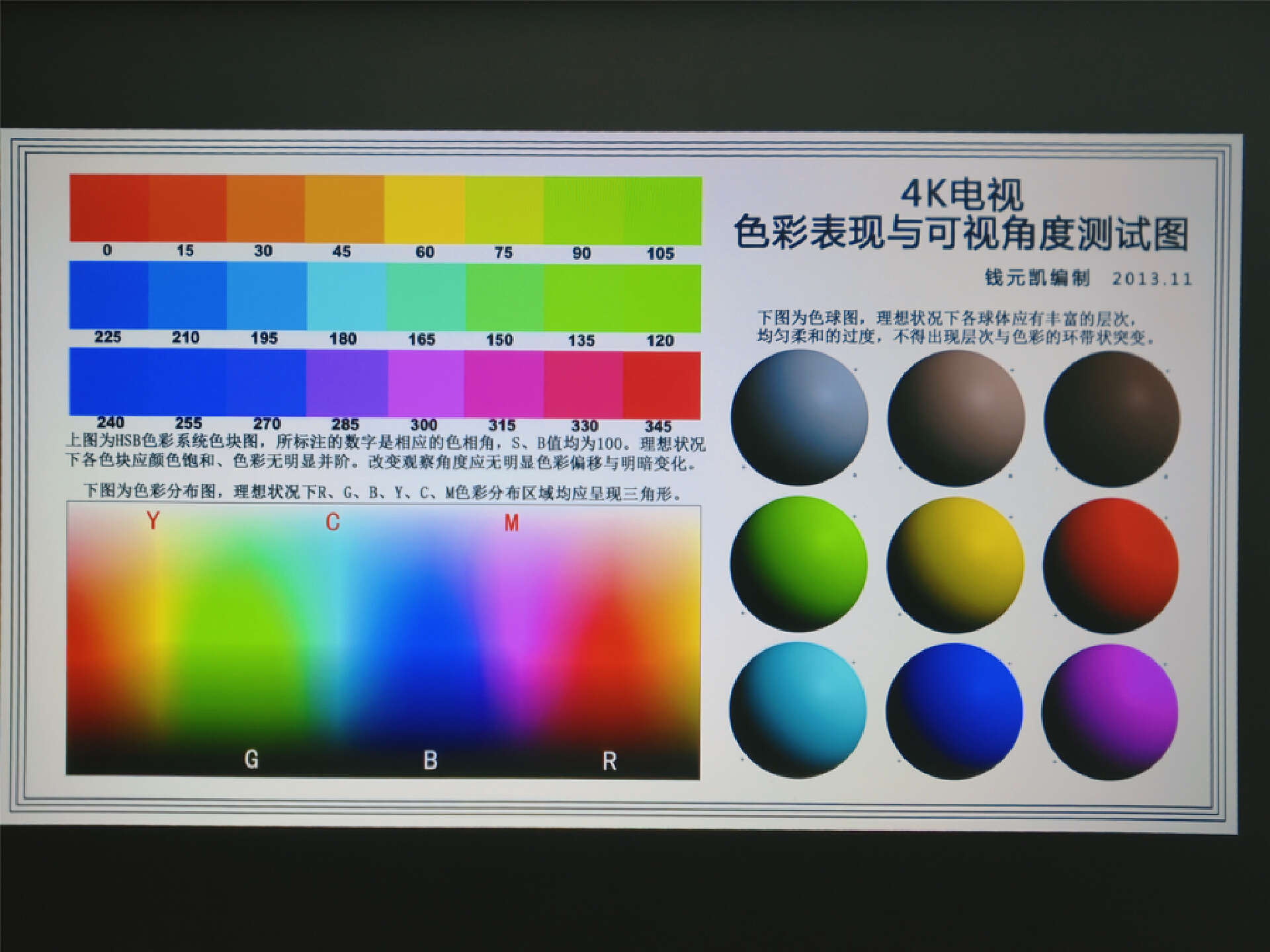Pick the red color block above label 345
The height and width of the screenshot is (952, 1270).
(661, 385)
